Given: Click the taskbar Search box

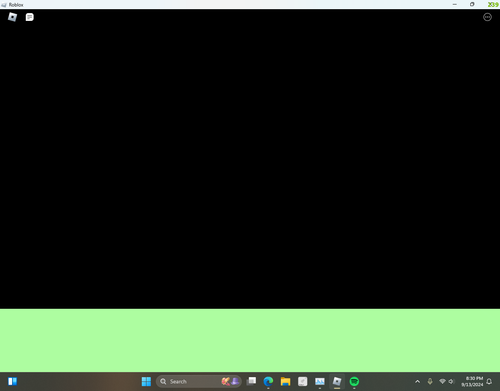Looking at the screenshot, I should pos(199,381).
